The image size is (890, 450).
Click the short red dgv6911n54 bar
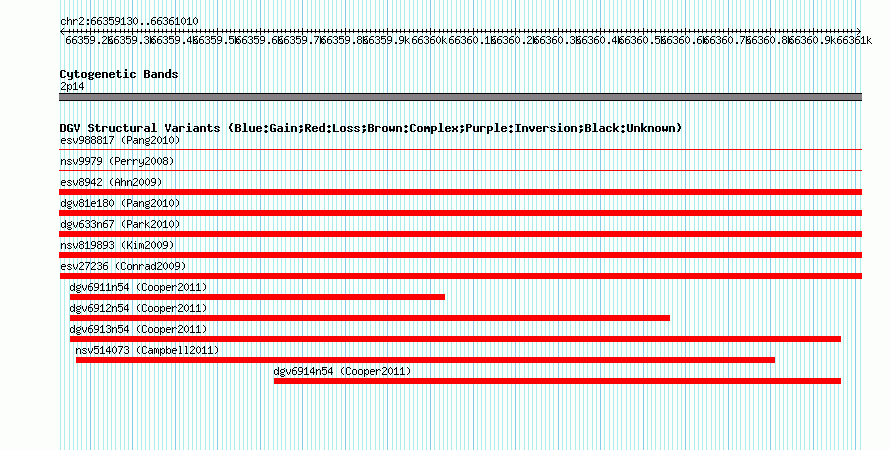pos(257,297)
